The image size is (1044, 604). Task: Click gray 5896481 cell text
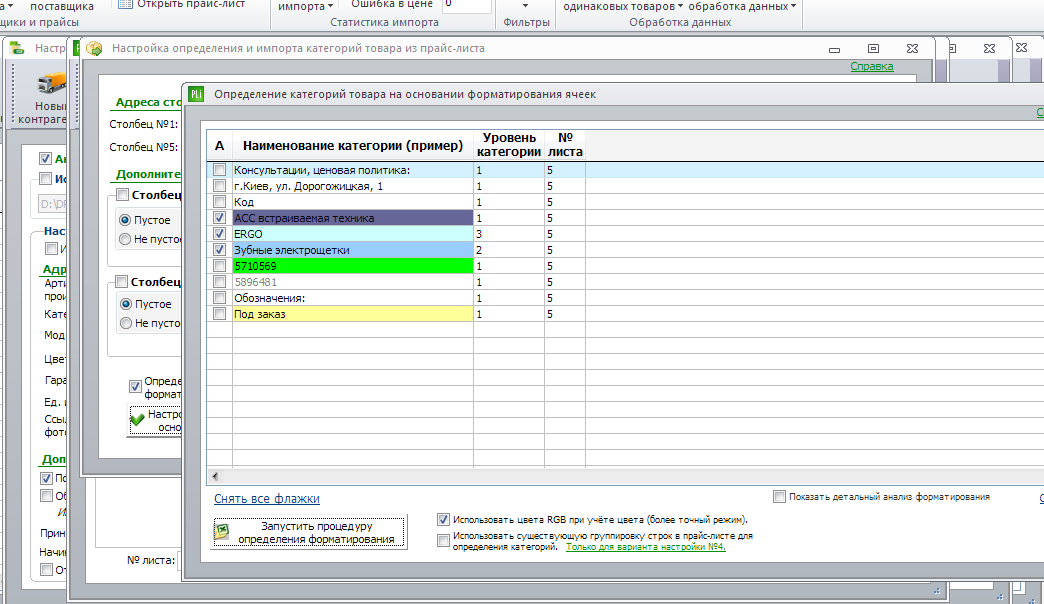[255, 282]
